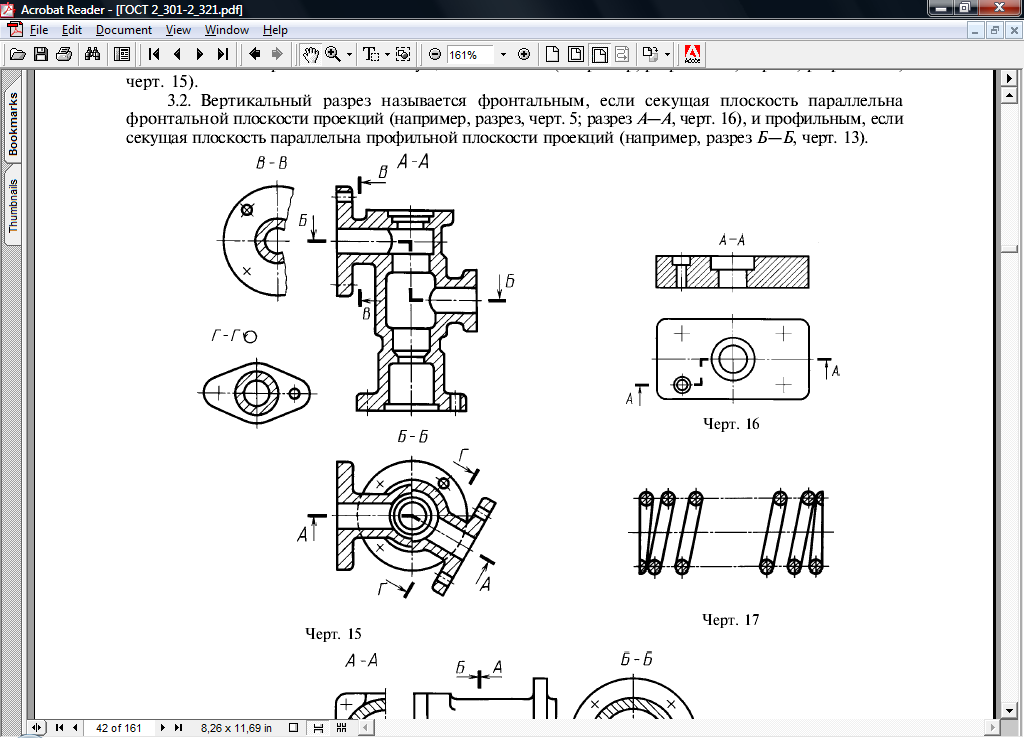This screenshot has height=738, width=1024.
Task: Close the document child window
Action: pos(1014,30)
